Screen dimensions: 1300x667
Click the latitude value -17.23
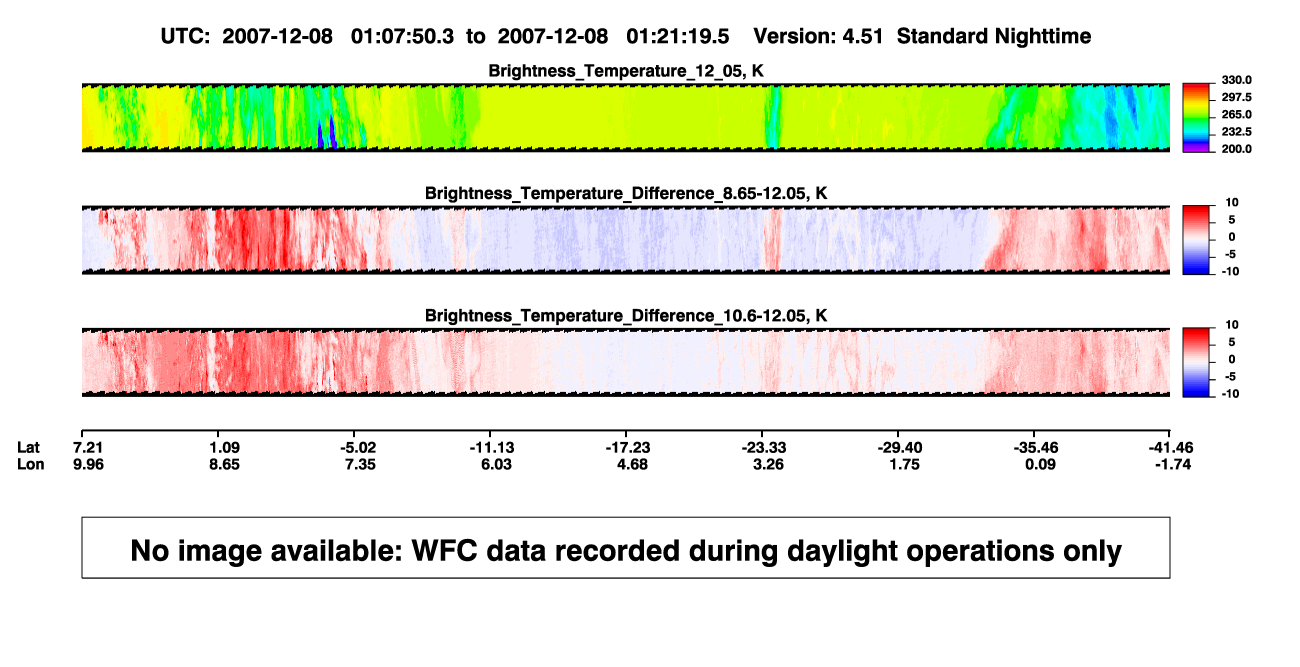(628, 446)
